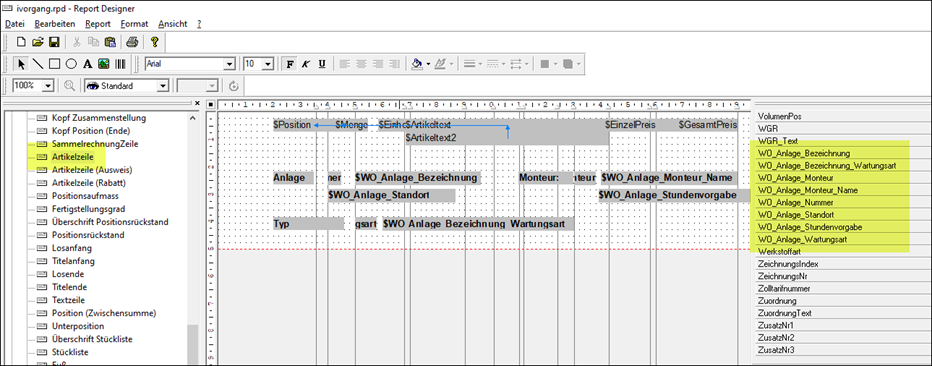The image size is (932, 366).
Task: Select the arrow pointer tool
Action: [21, 64]
